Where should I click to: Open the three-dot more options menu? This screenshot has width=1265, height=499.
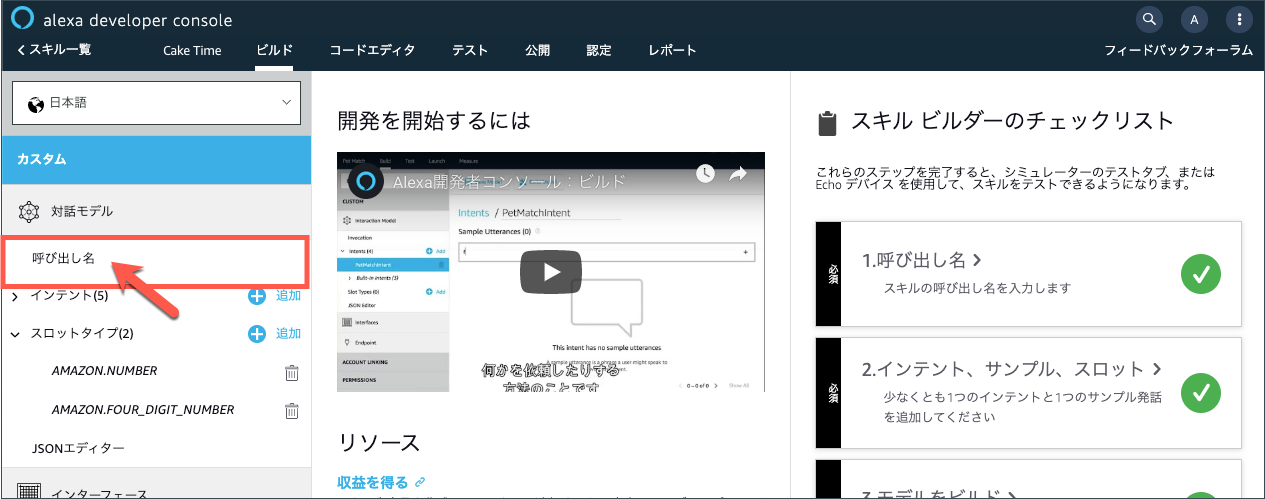tap(1239, 19)
